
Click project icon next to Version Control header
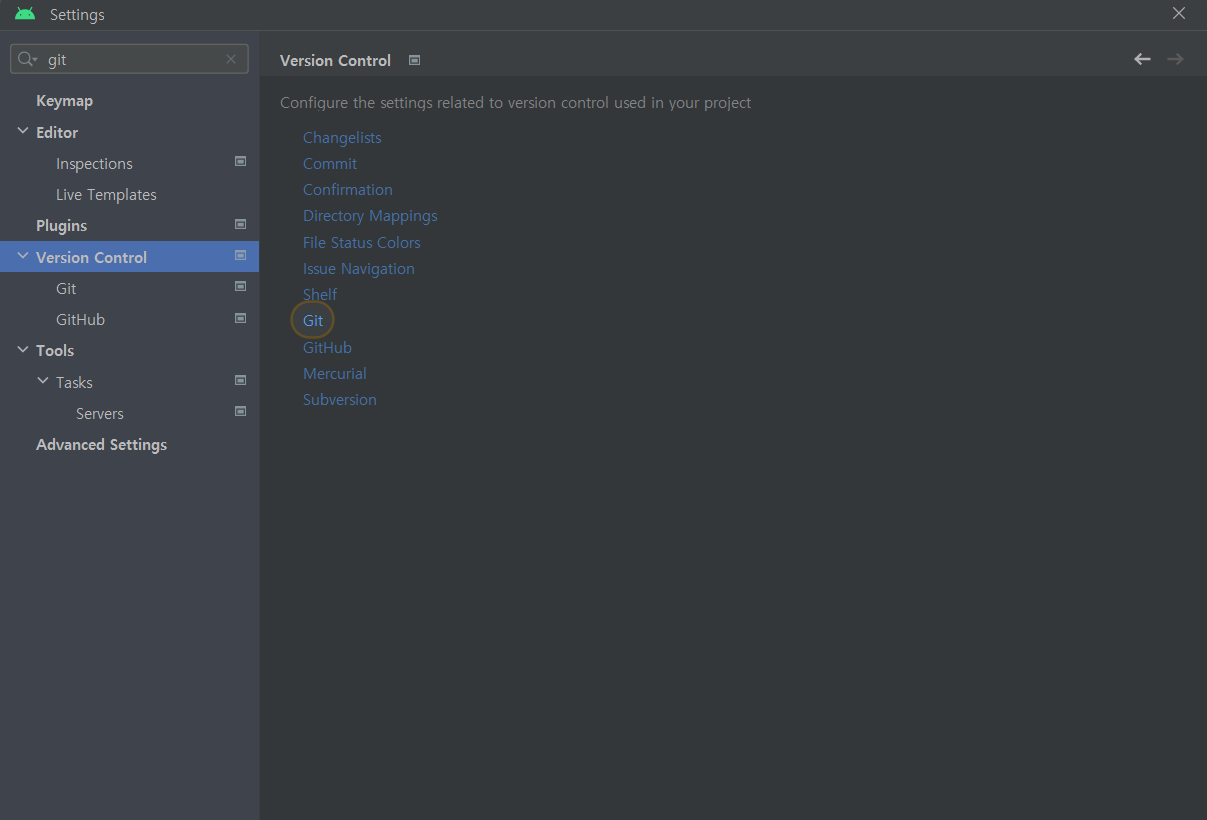click(x=414, y=60)
